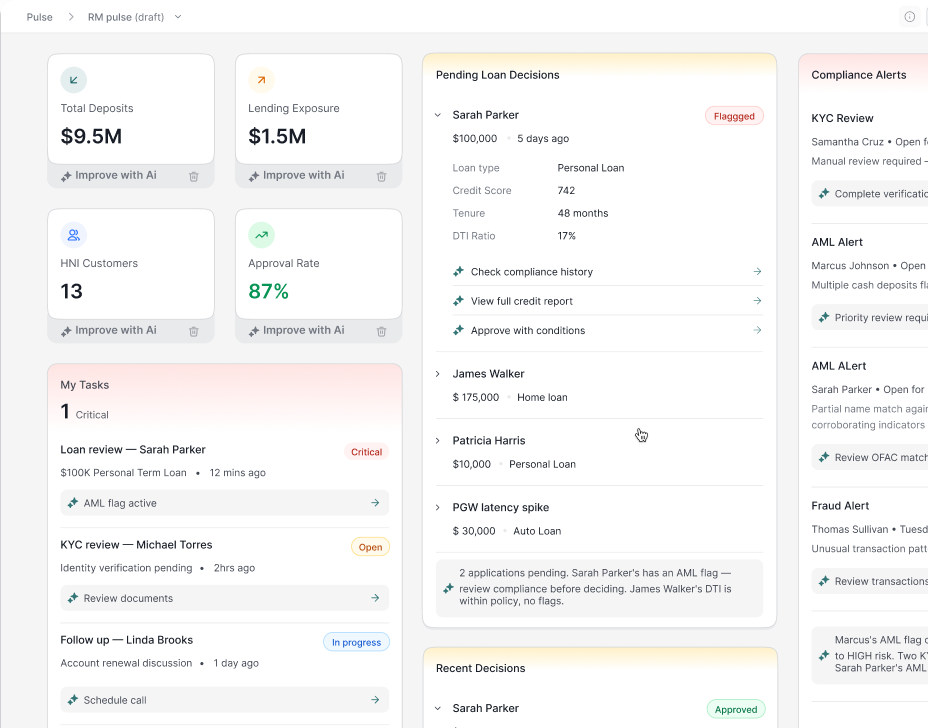Click sparkle icon on Complete verification action
This screenshot has height=728, width=928.
[x=824, y=193]
